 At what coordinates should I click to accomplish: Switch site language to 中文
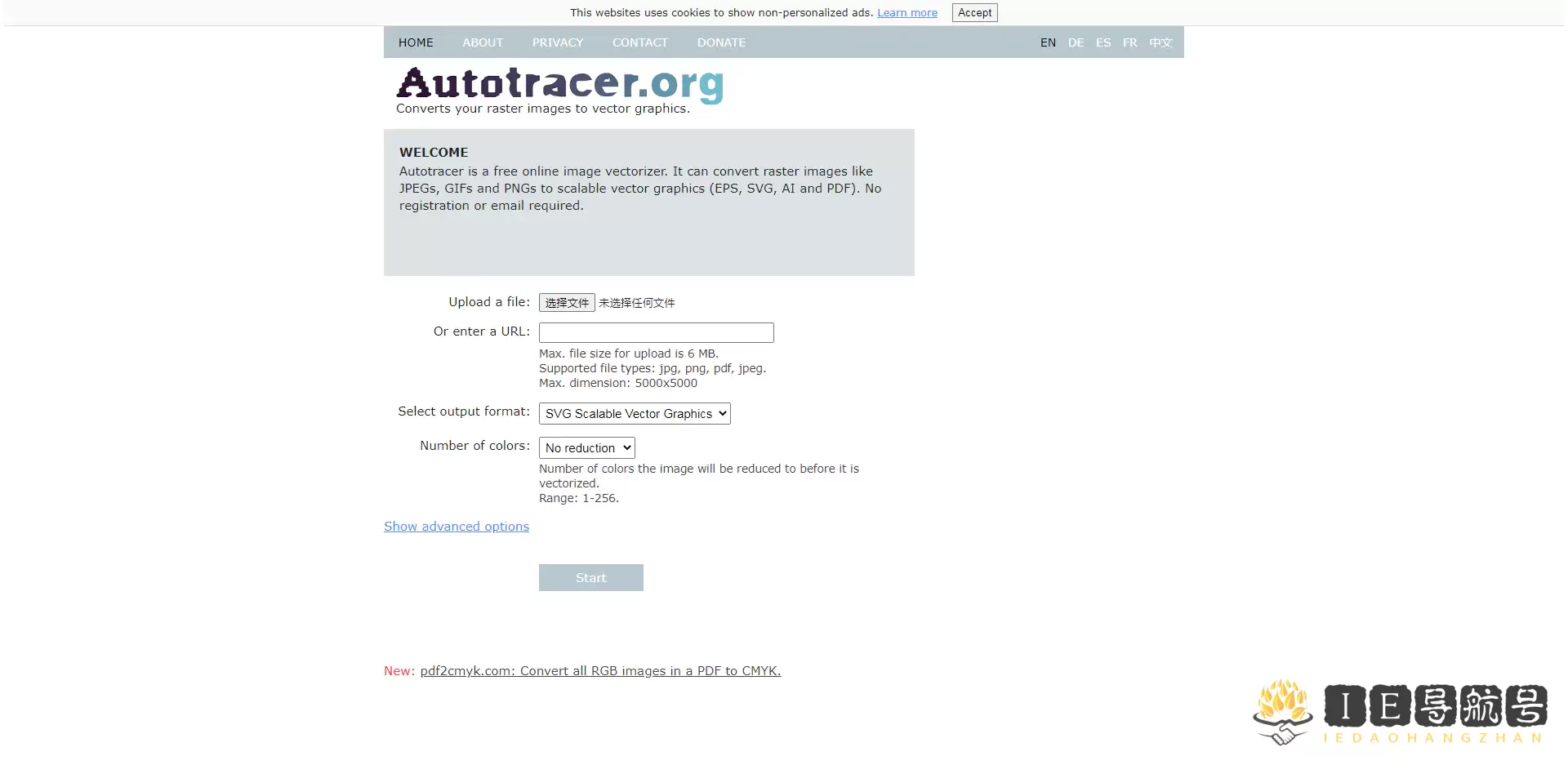(x=1160, y=42)
